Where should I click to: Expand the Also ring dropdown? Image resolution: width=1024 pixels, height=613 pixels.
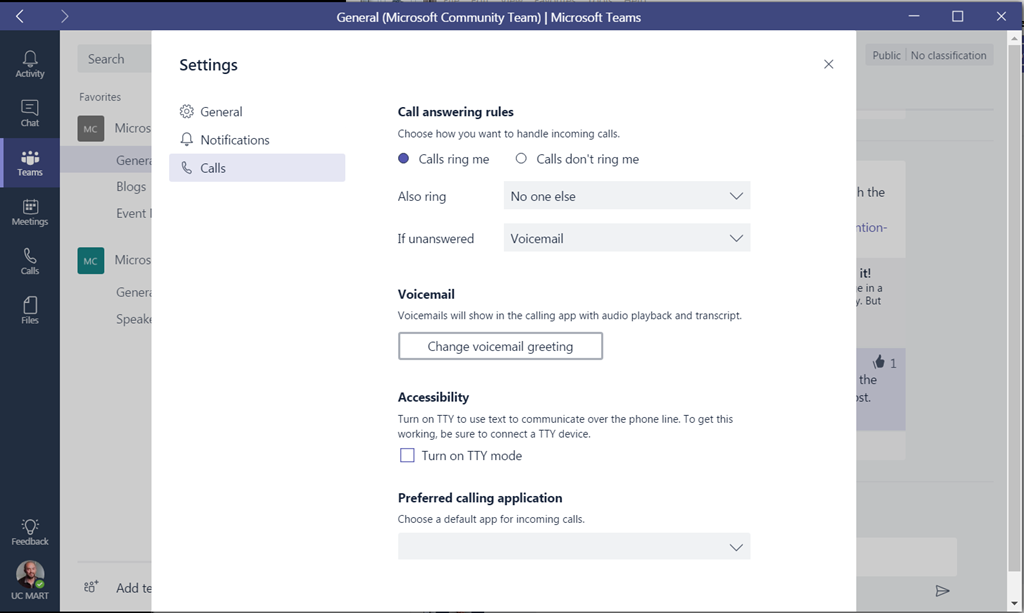pos(626,197)
